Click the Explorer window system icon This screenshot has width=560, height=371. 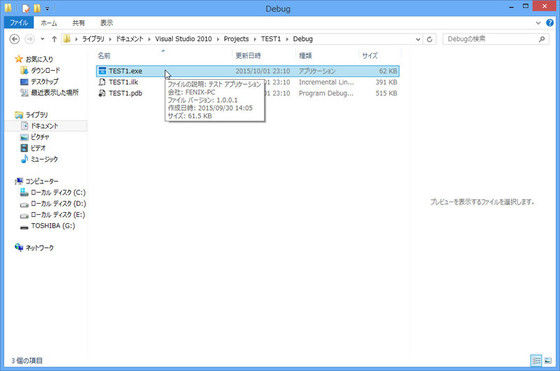[x=8, y=8]
